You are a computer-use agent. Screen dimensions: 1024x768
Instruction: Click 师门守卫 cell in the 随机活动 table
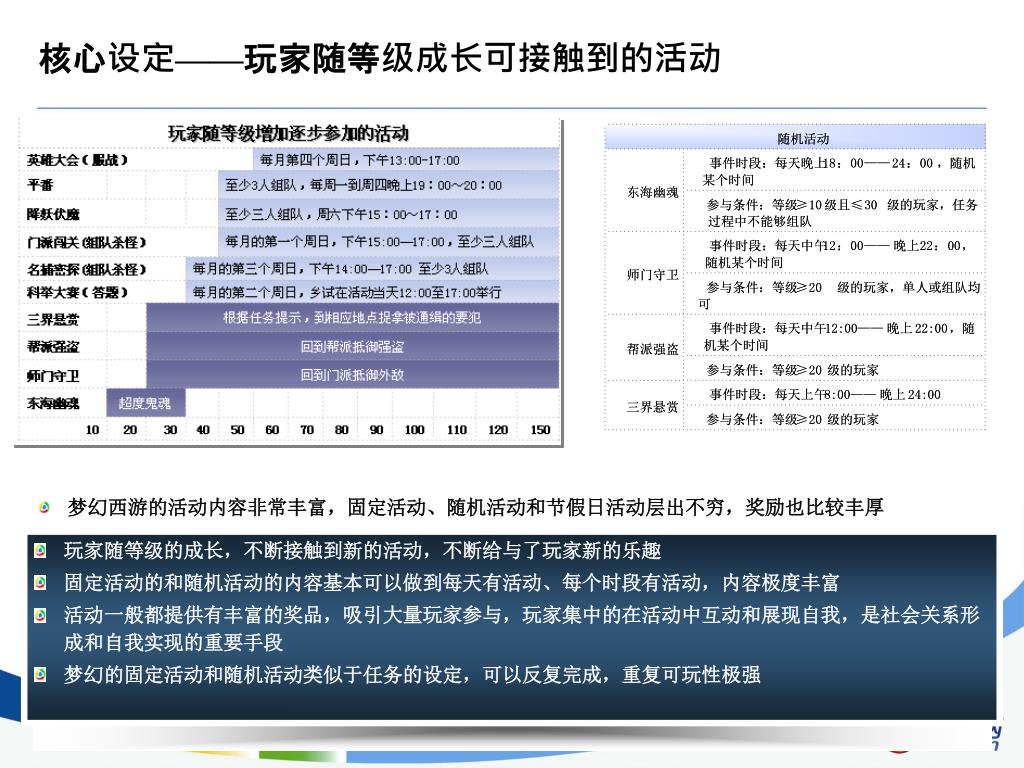click(x=645, y=274)
